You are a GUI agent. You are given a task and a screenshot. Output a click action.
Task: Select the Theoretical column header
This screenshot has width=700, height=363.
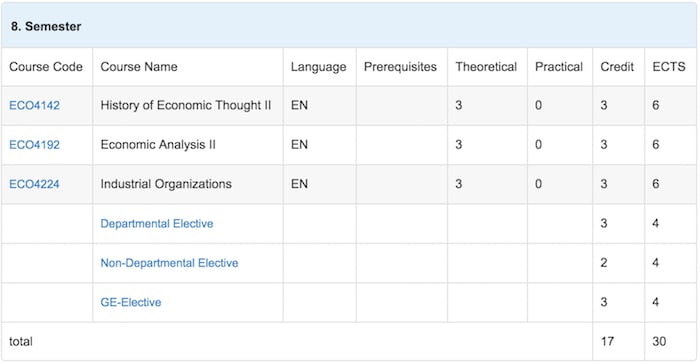click(486, 67)
